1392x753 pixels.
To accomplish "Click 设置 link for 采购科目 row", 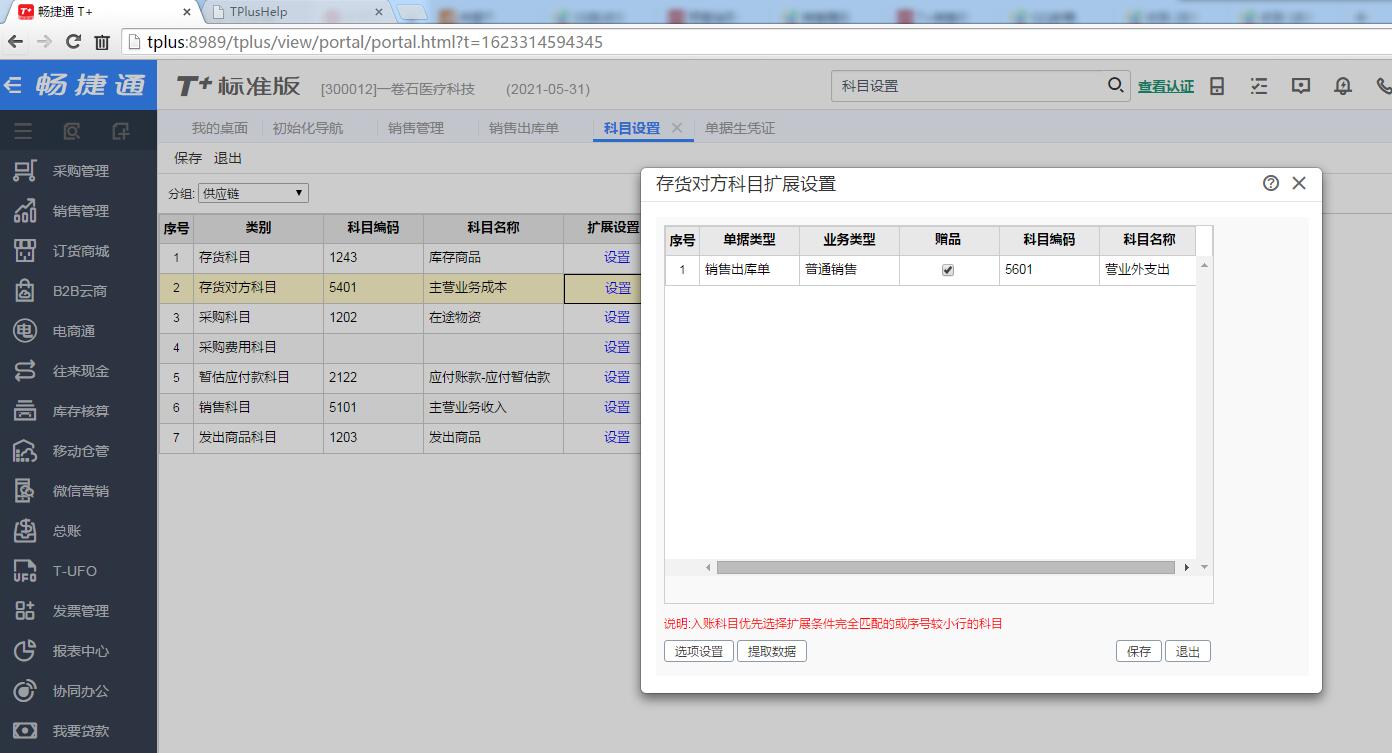I will point(617,317).
